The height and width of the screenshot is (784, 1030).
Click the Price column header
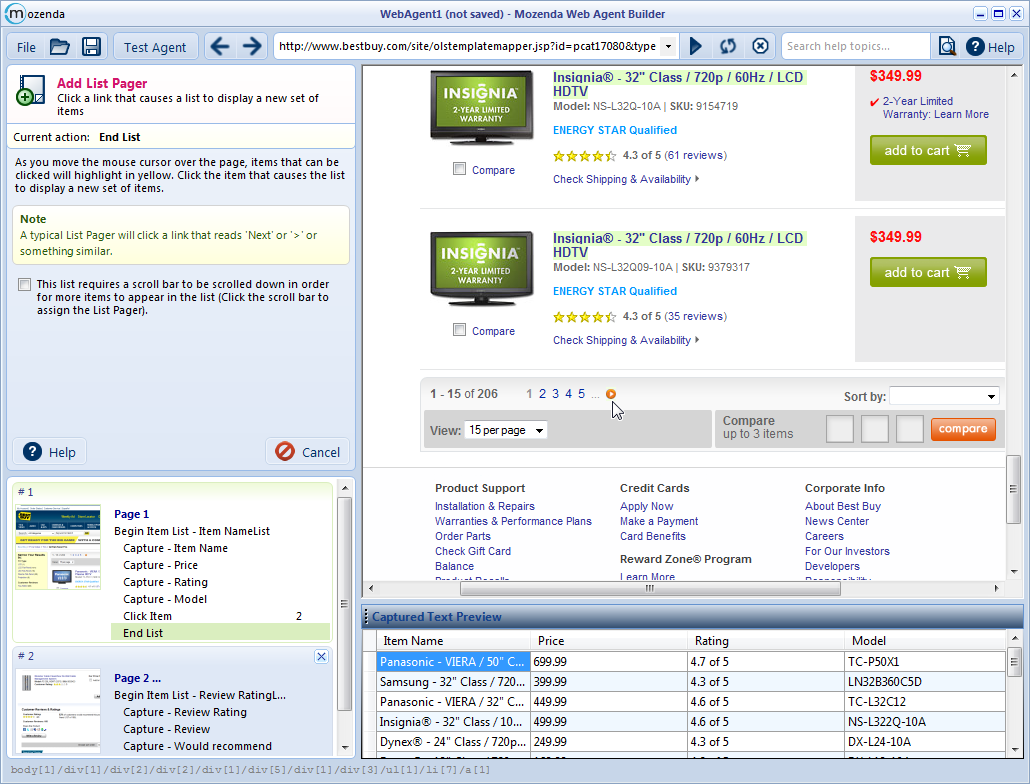pyautogui.click(x=608, y=641)
